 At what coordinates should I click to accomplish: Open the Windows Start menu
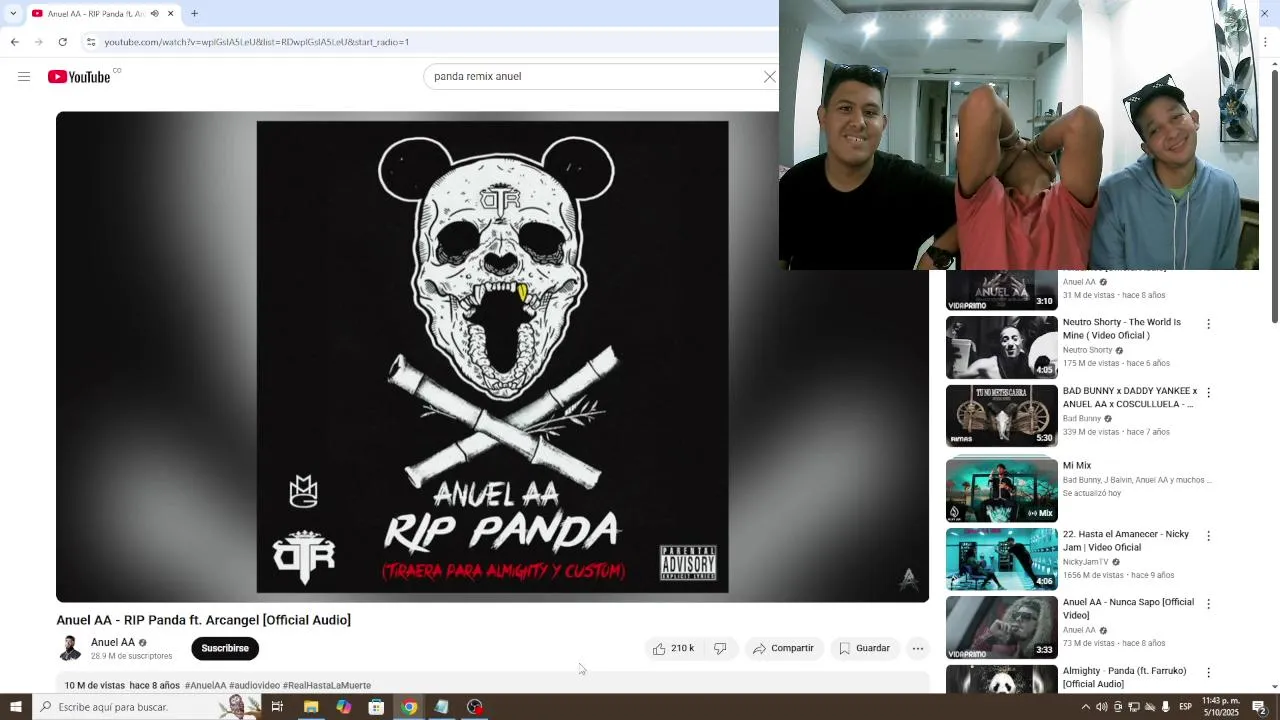15,707
